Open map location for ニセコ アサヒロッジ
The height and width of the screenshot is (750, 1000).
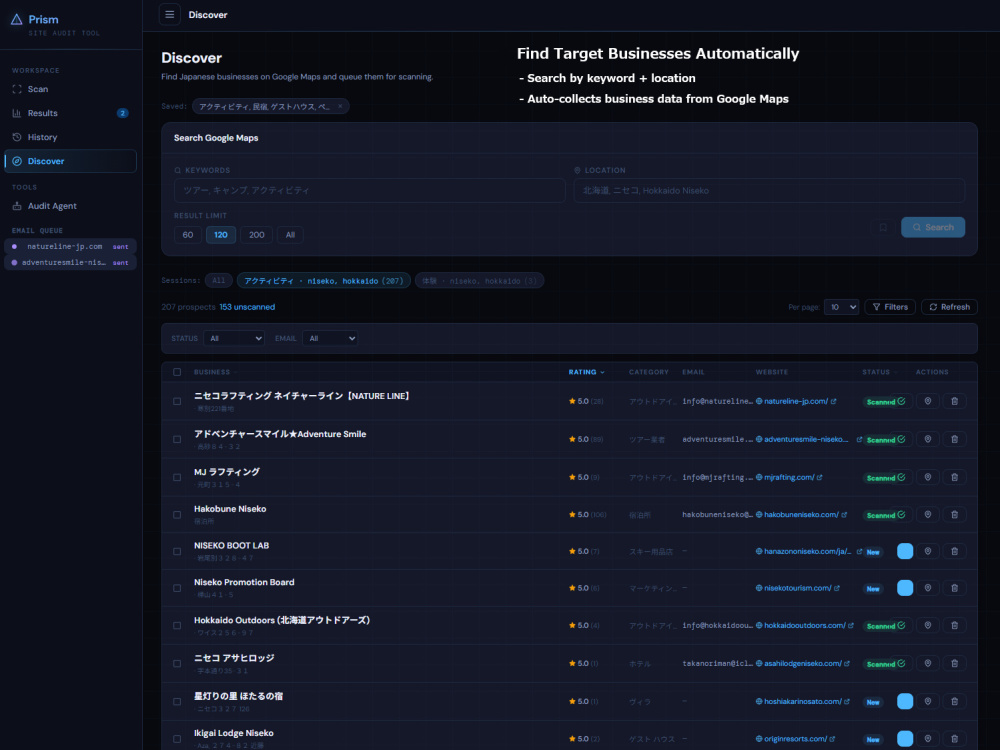tap(928, 663)
